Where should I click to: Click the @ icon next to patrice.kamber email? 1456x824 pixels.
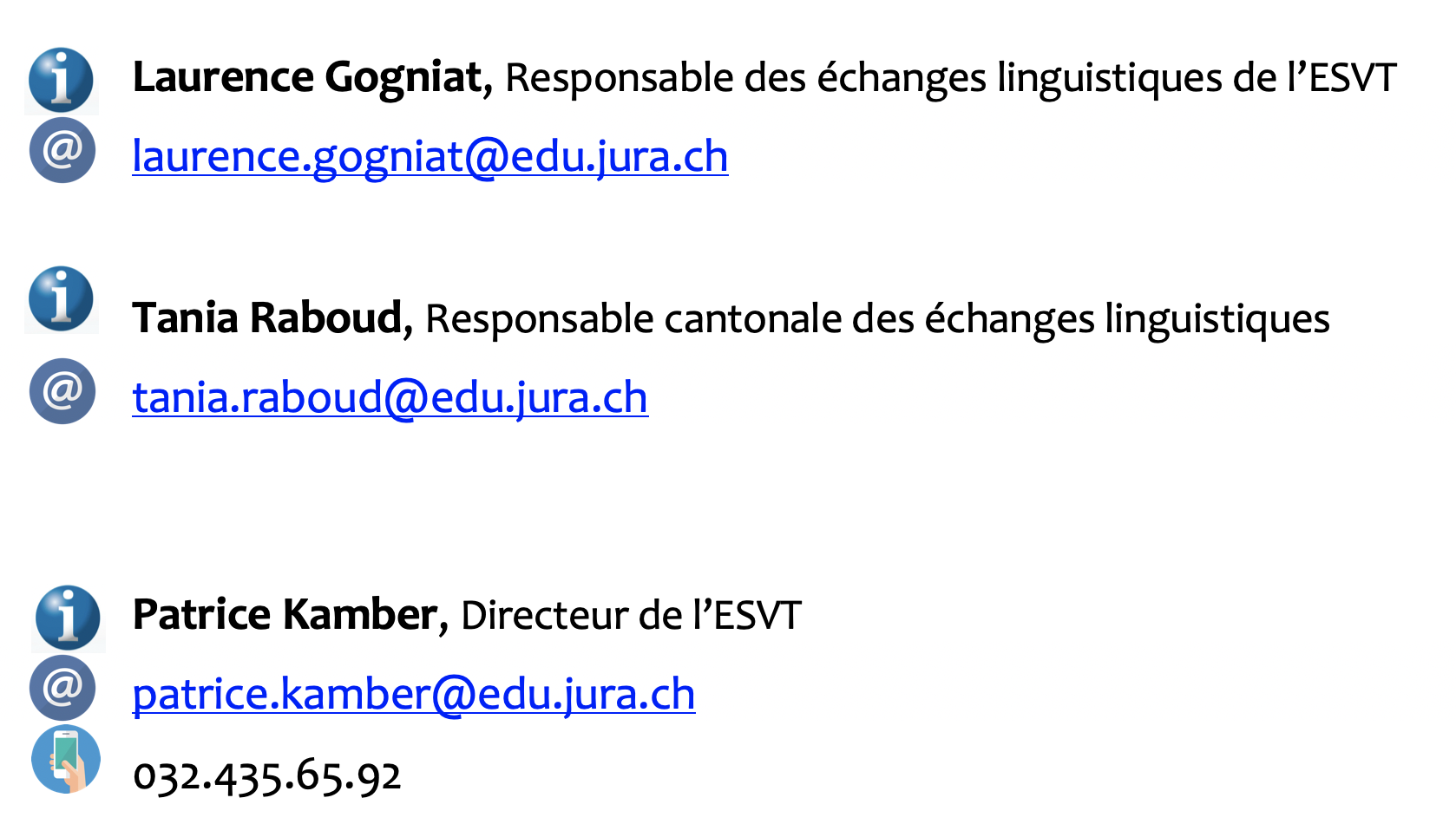point(62,688)
